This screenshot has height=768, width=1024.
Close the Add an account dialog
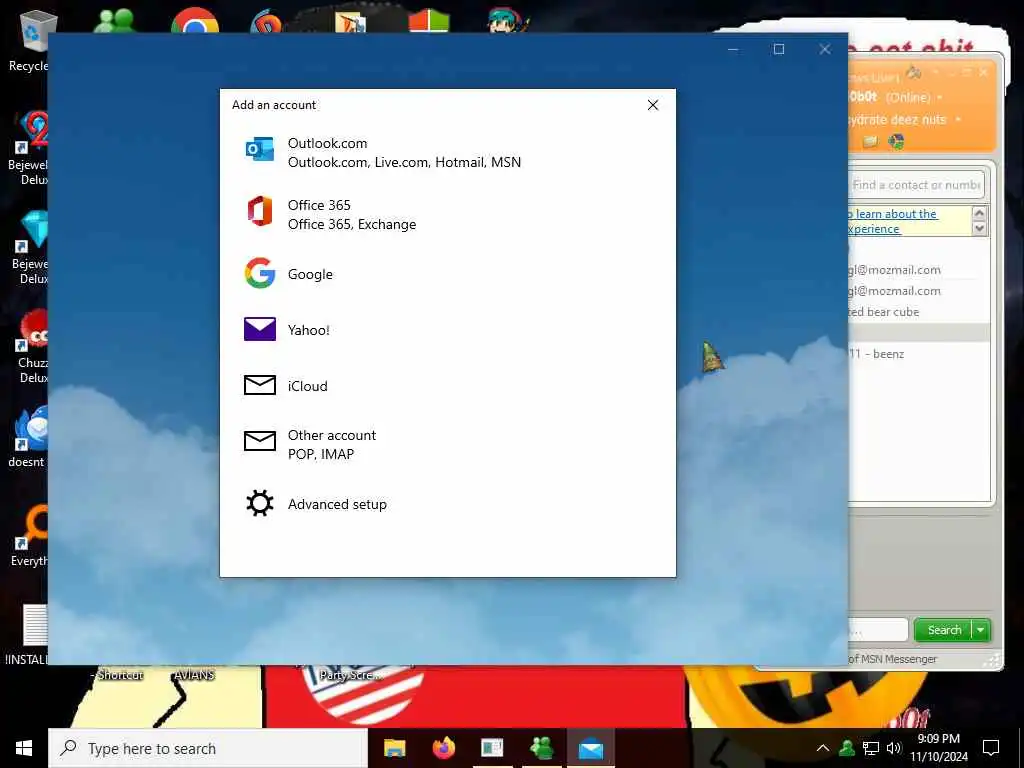(652, 105)
